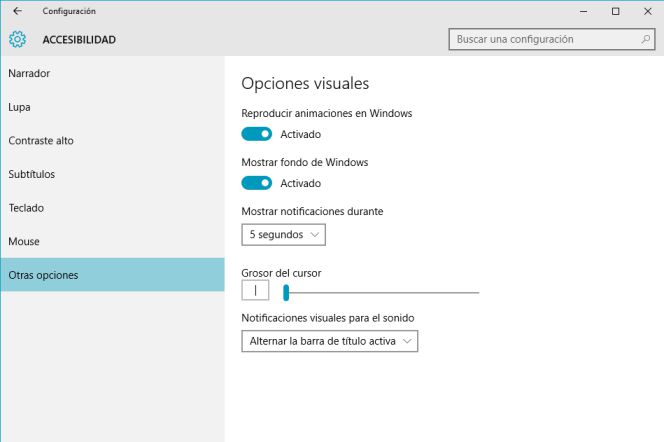The image size is (664, 442).
Task: Focus the Buscar una configuración field
Action: 552,39
